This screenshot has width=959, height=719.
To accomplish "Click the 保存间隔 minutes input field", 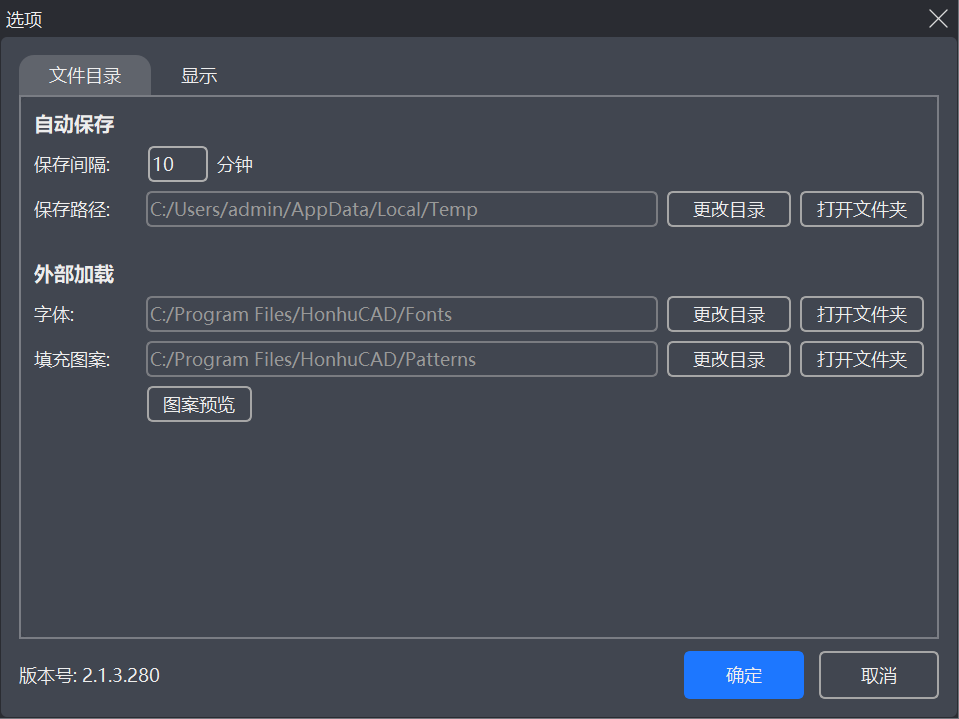I will (177, 164).
